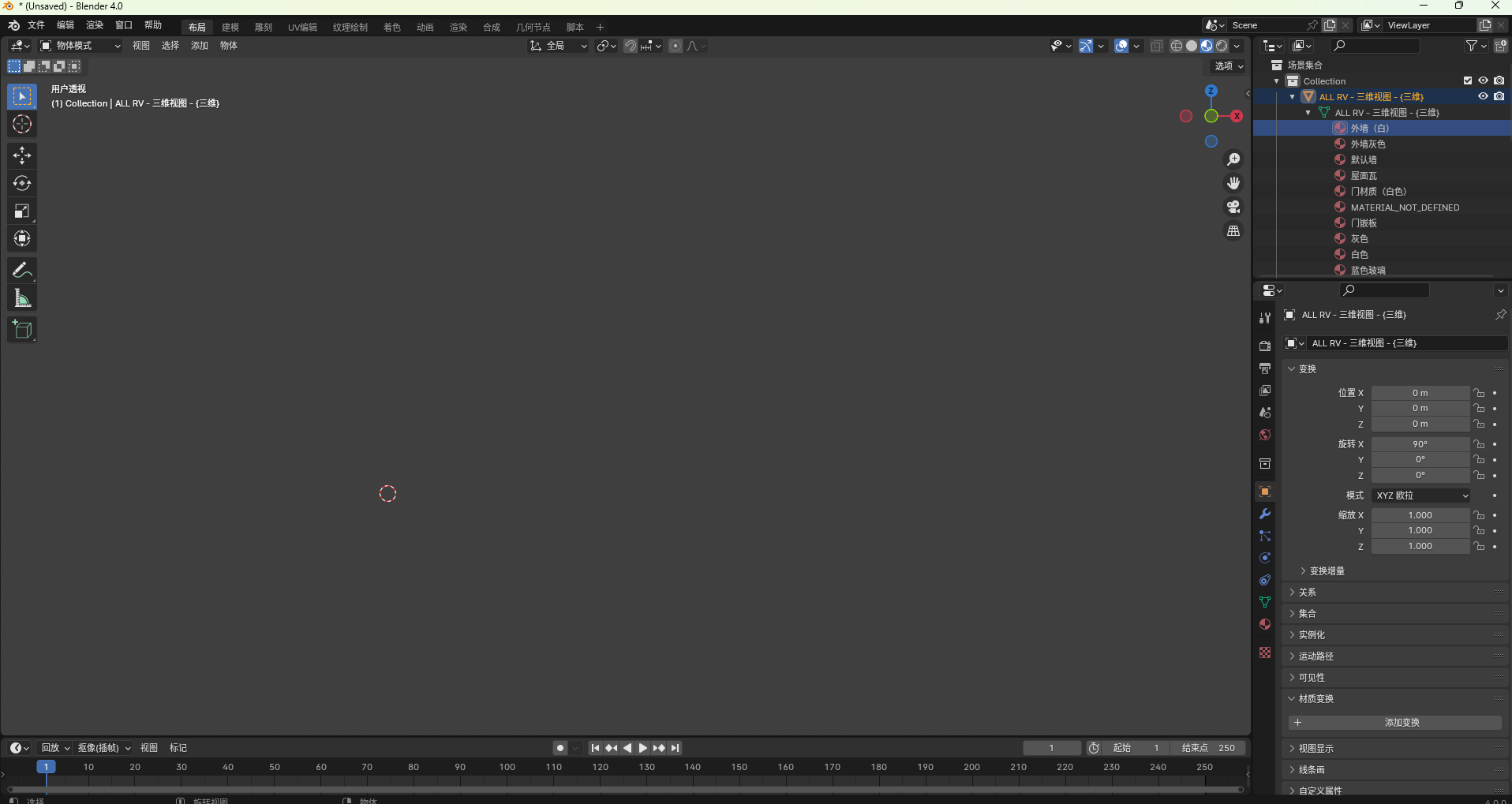Open the 编辑 menu
This screenshot has height=804, width=1512.
[x=65, y=25]
